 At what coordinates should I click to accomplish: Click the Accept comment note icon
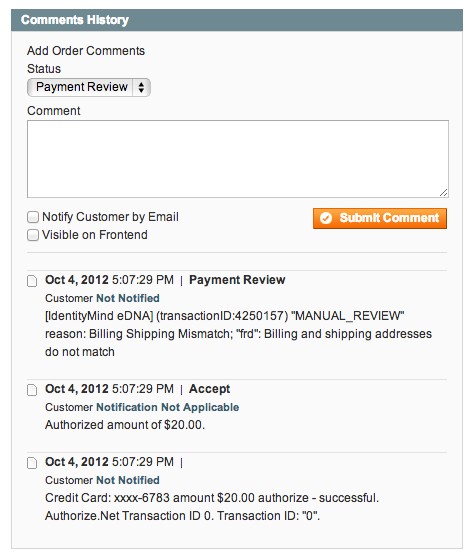point(32,390)
